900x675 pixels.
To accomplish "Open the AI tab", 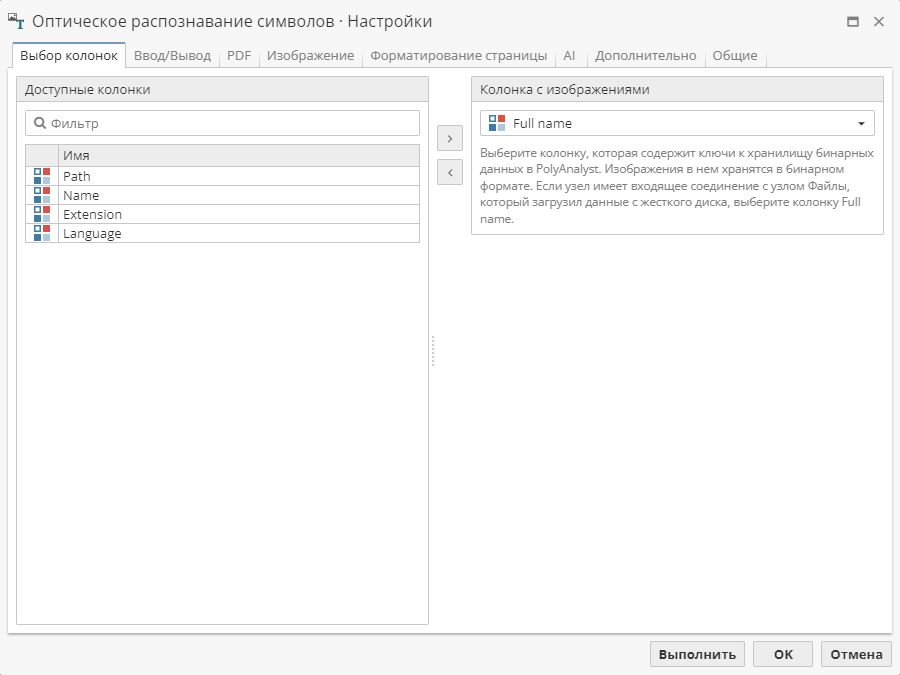I will coord(569,56).
